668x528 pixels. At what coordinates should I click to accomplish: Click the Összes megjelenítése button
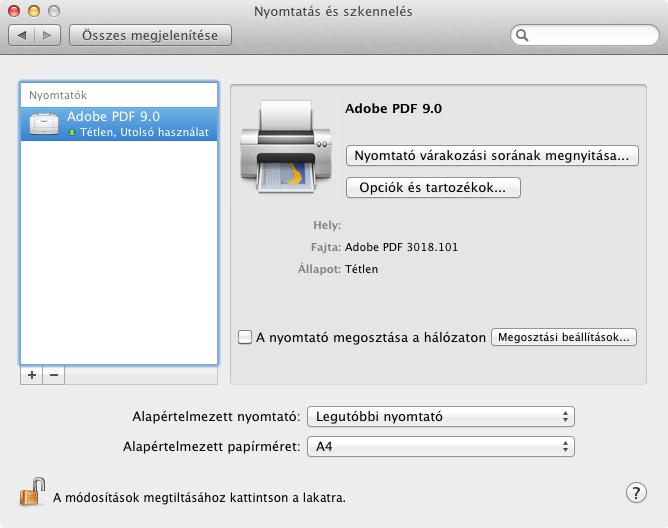[x=150, y=35]
